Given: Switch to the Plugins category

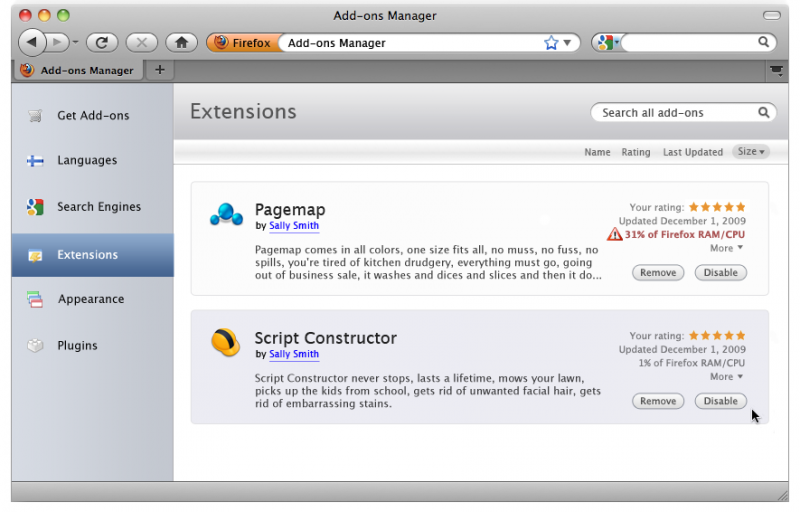Looking at the screenshot, I should (77, 346).
